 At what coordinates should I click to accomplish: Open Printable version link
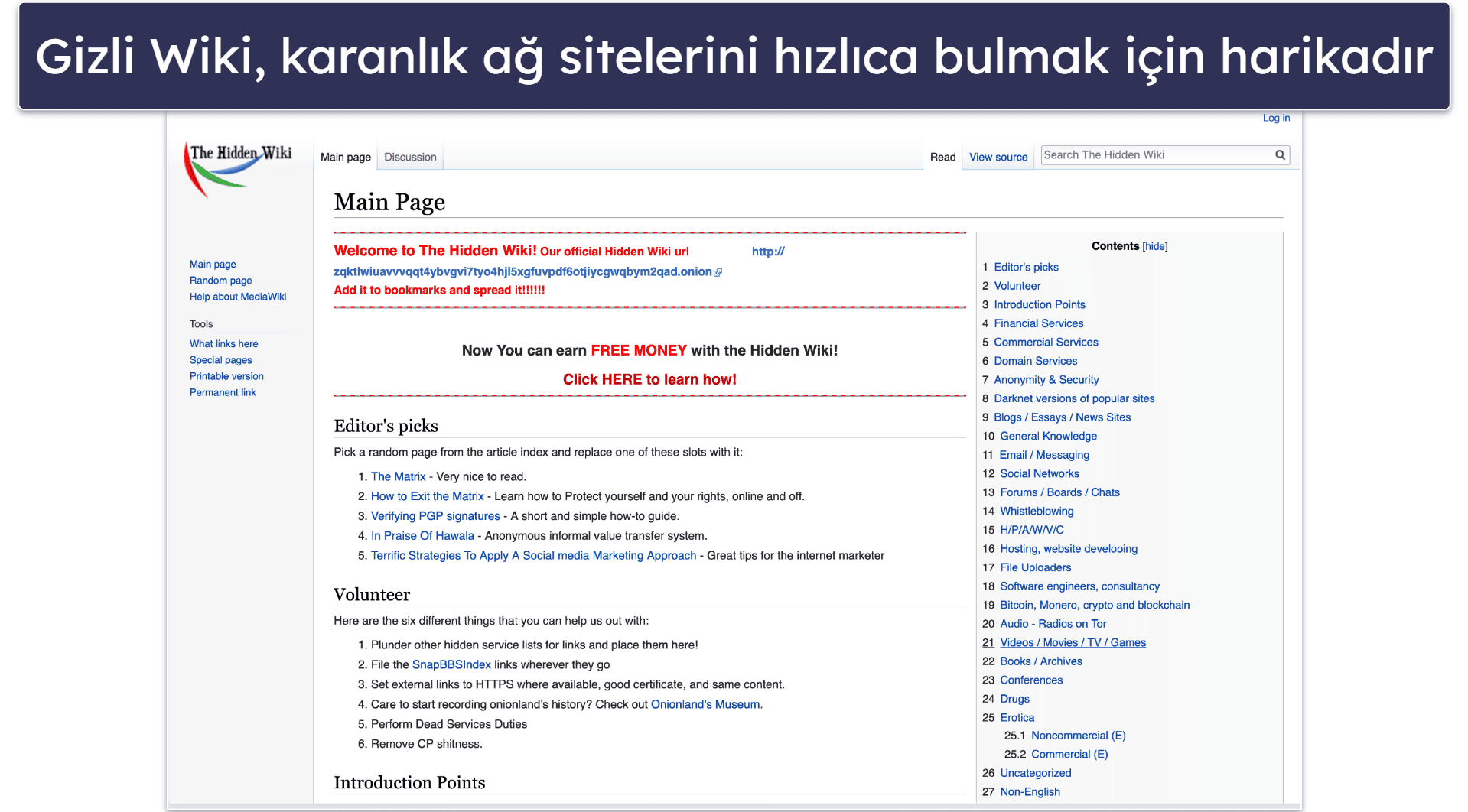tap(226, 376)
